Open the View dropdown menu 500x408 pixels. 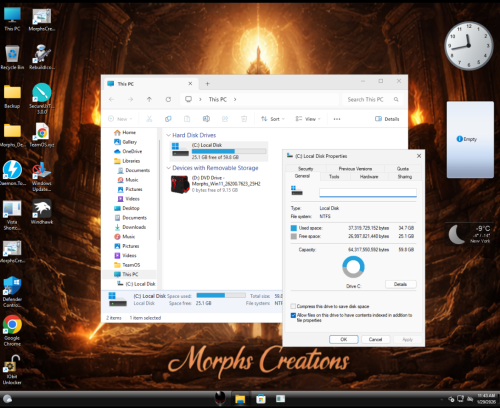(308, 119)
